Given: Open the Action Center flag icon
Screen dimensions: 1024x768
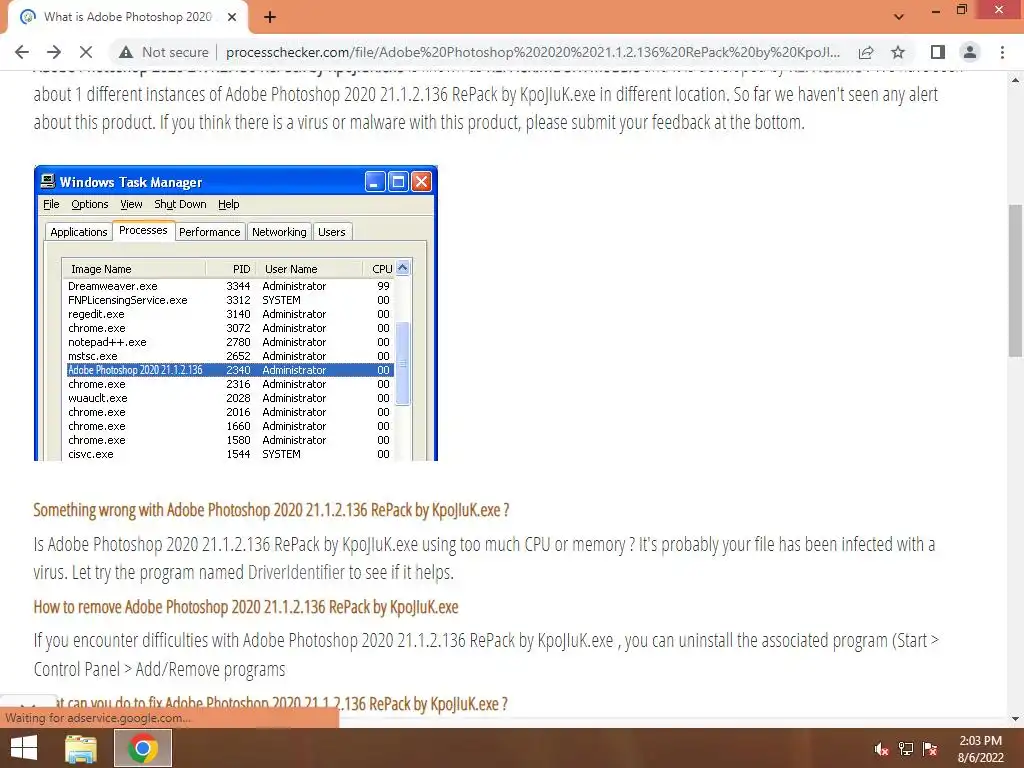Looking at the screenshot, I should click(x=930, y=749).
